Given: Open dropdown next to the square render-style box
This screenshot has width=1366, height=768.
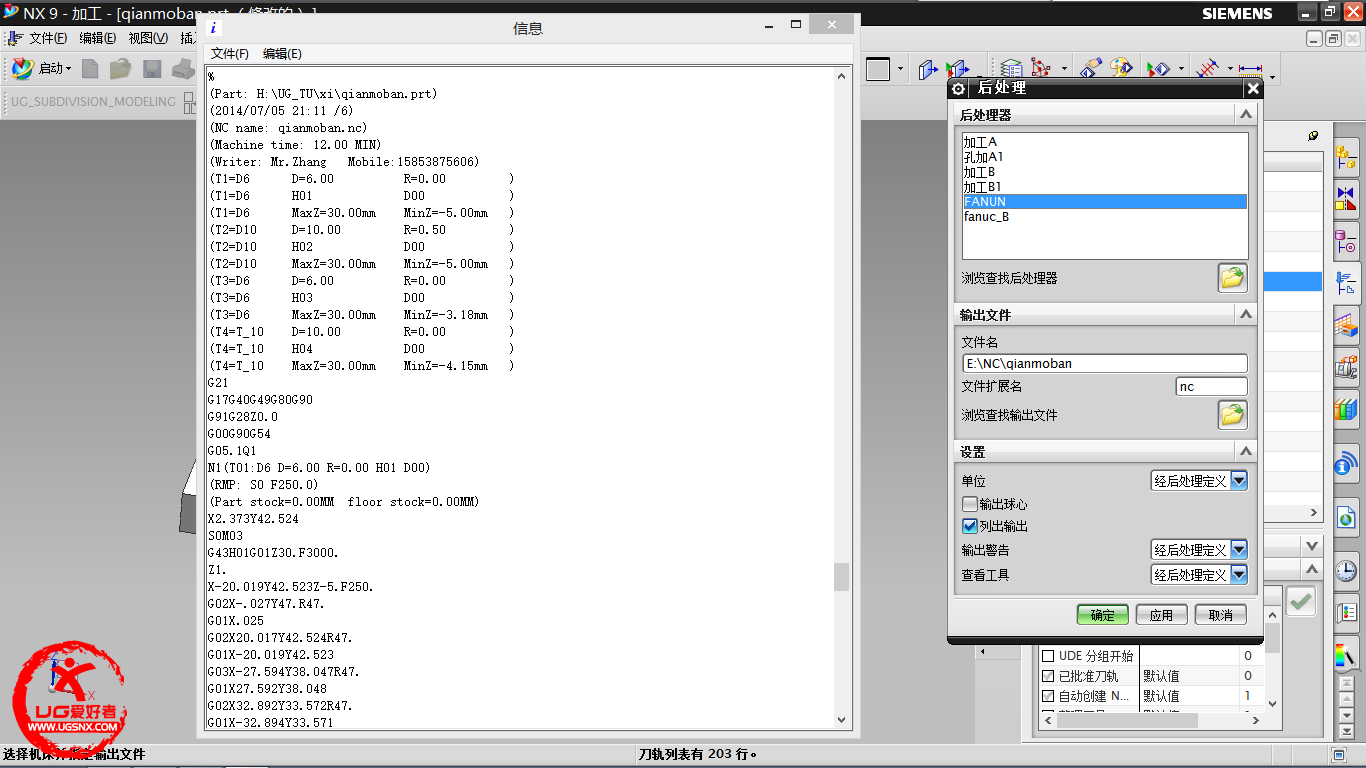Looking at the screenshot, I should pyautogui.click(x=901, y=69).
